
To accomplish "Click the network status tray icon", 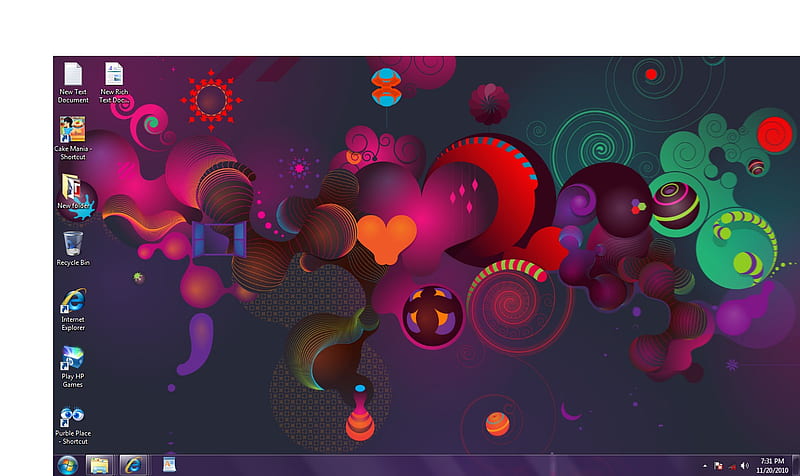I will 732,466.
